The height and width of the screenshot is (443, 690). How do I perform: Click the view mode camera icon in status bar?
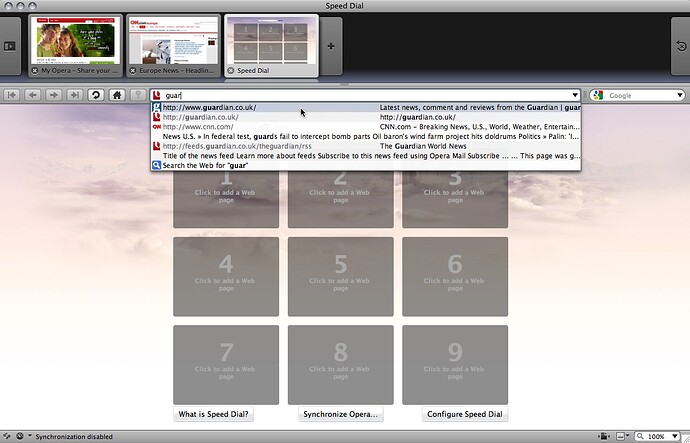(606, 436)
